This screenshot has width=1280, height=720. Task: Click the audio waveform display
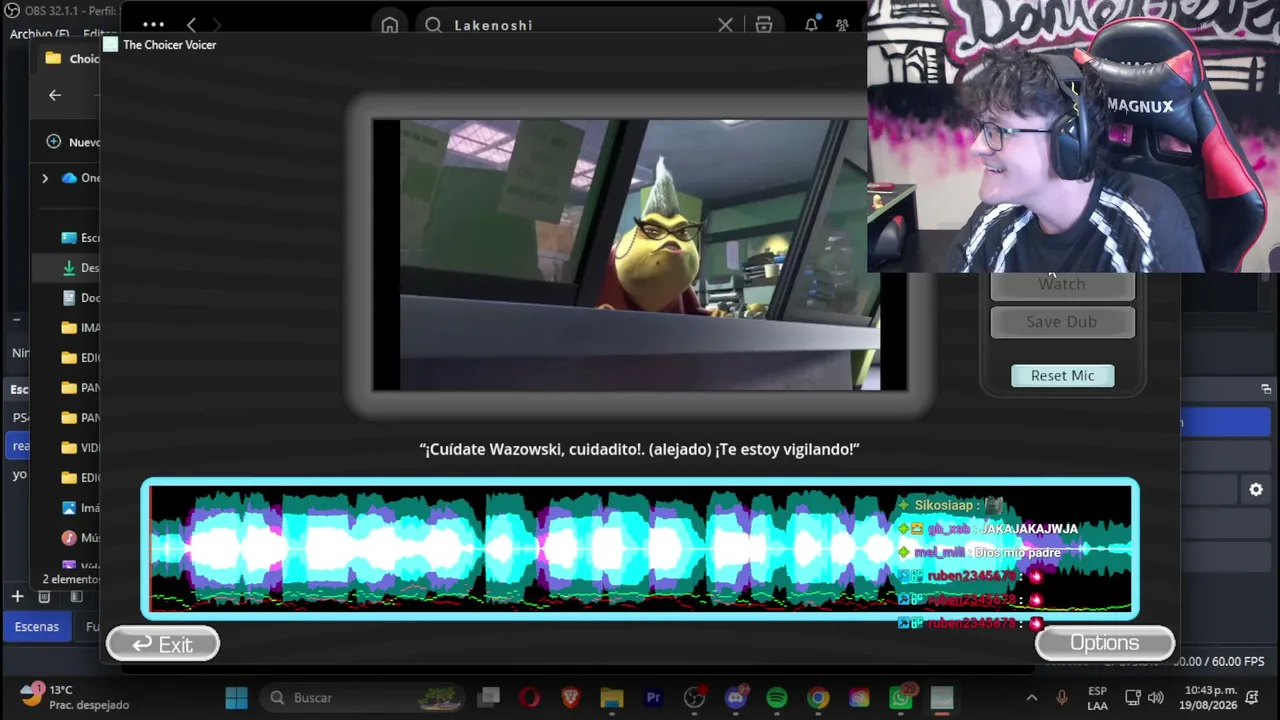640,549
